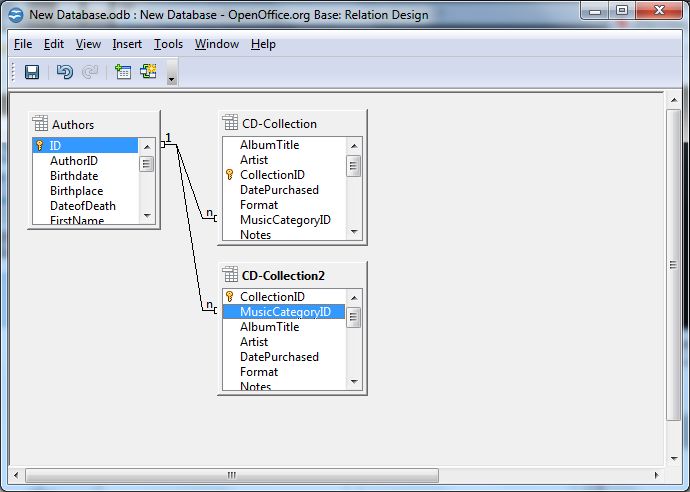Open the toolbar options dropdown arrow
The height and width of the screenshot is (492, 690).
coord(171,77)
